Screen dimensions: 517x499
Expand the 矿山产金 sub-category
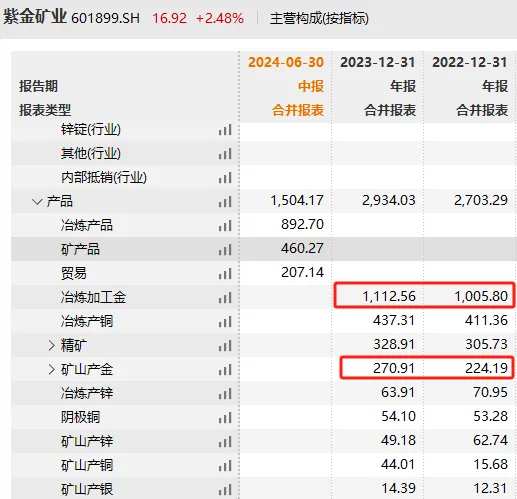click(x=52, y=370)
